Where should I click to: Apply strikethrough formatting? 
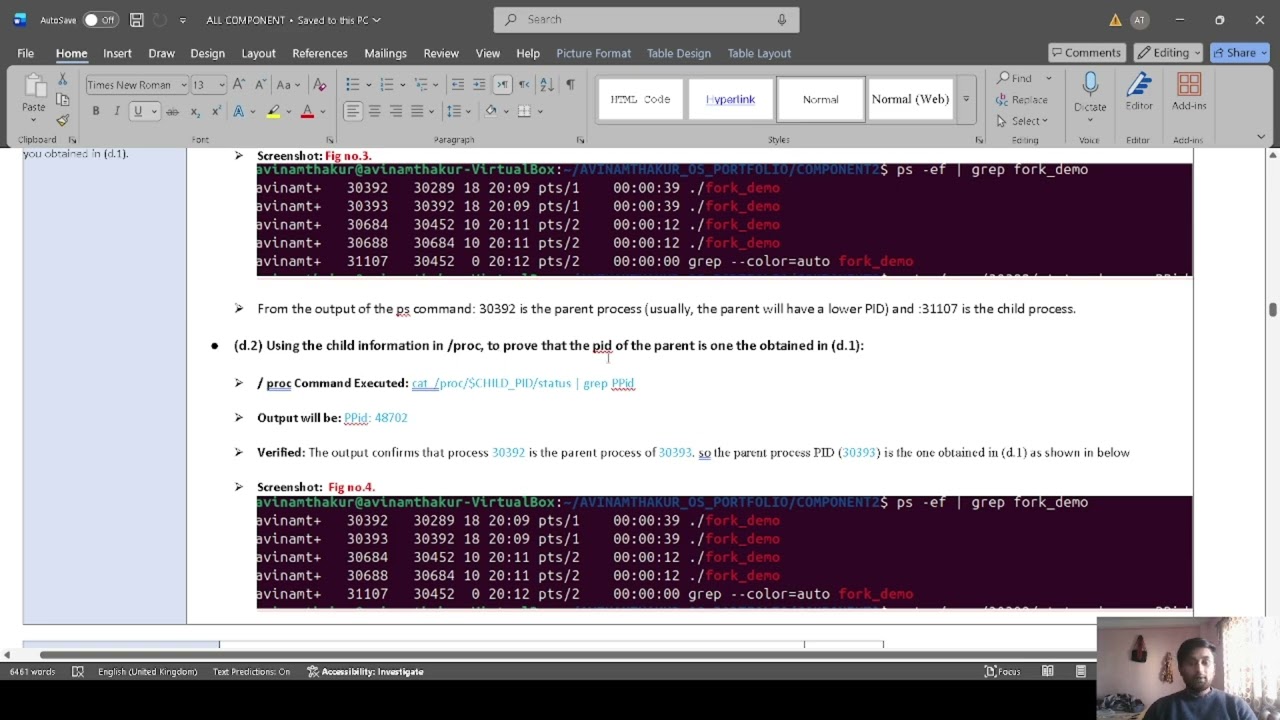point(172,111)
